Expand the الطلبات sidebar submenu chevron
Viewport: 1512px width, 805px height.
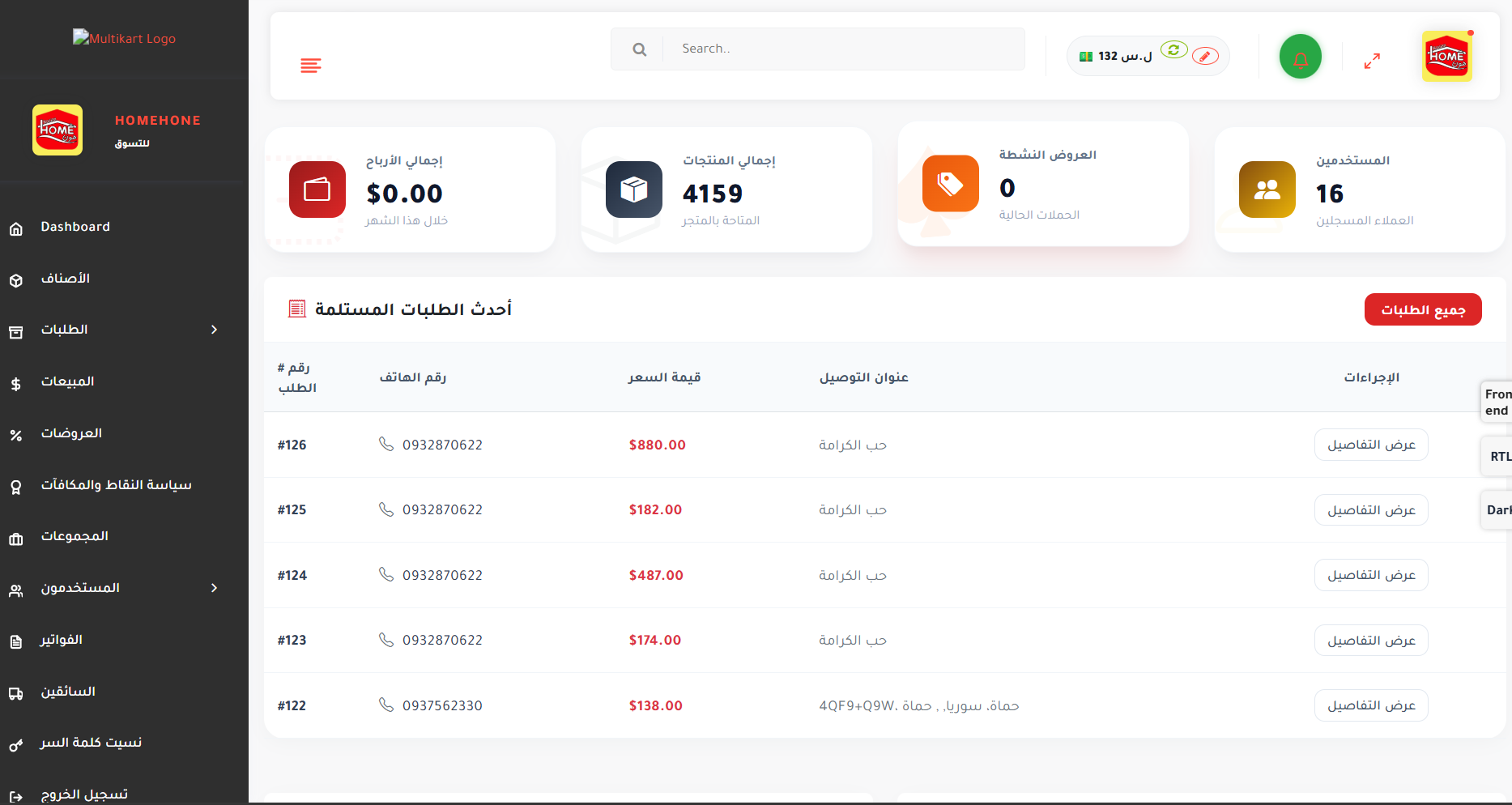tap(214, 330)
